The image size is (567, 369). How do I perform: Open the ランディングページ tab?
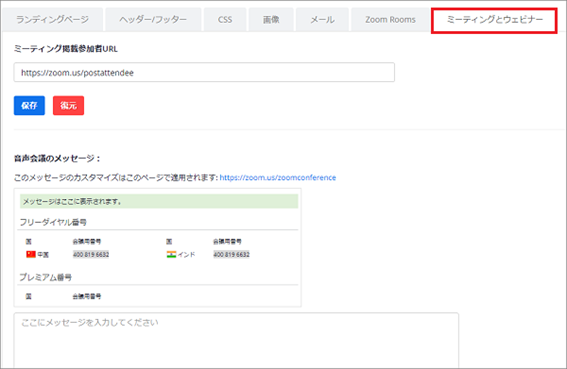click(x=52, y=20)
